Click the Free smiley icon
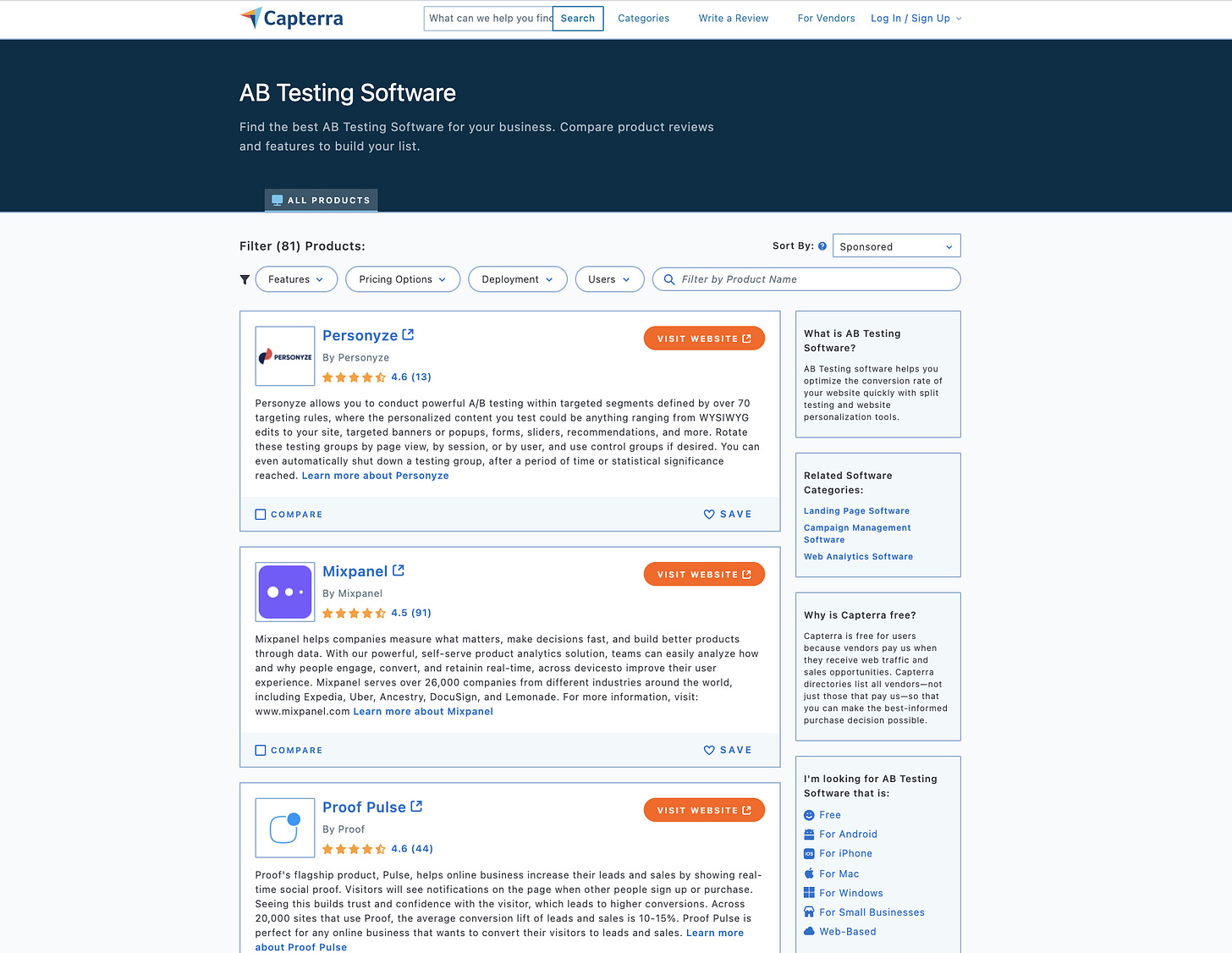Screen dimensions: 1232x953 pos(809,815)
